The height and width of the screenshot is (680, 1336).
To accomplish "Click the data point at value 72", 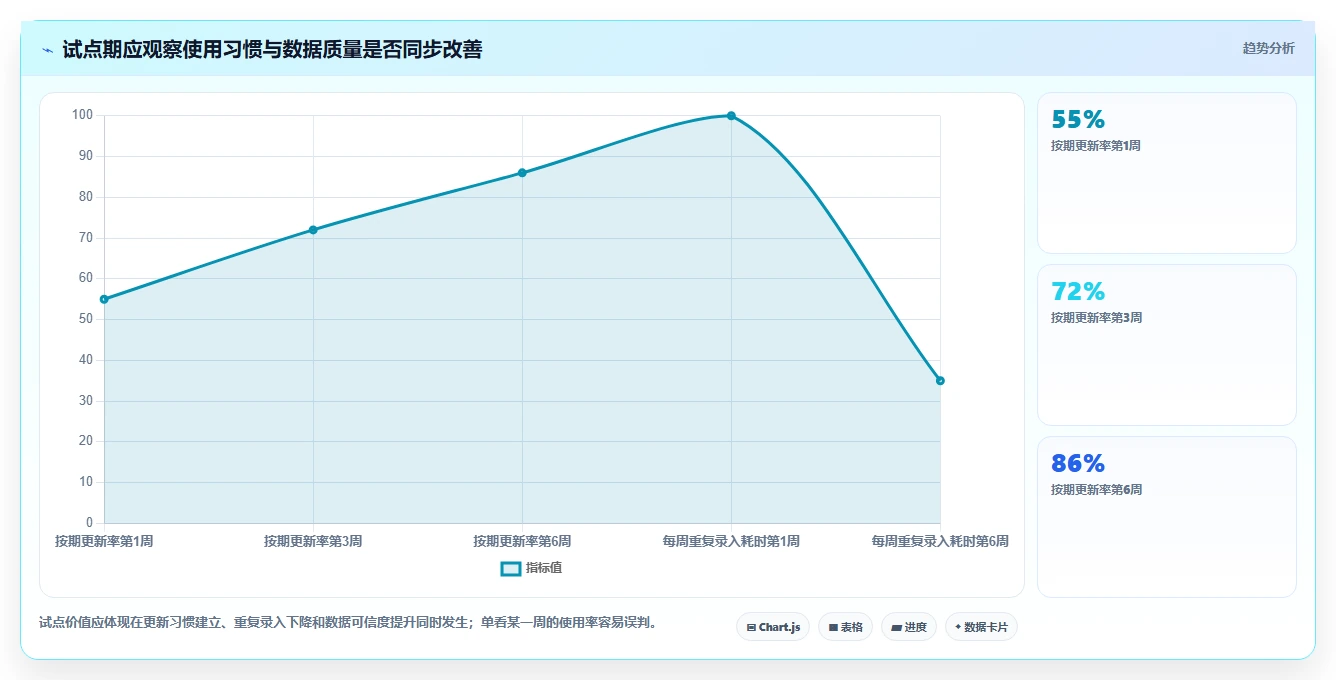I will click(x=313, y=230).
